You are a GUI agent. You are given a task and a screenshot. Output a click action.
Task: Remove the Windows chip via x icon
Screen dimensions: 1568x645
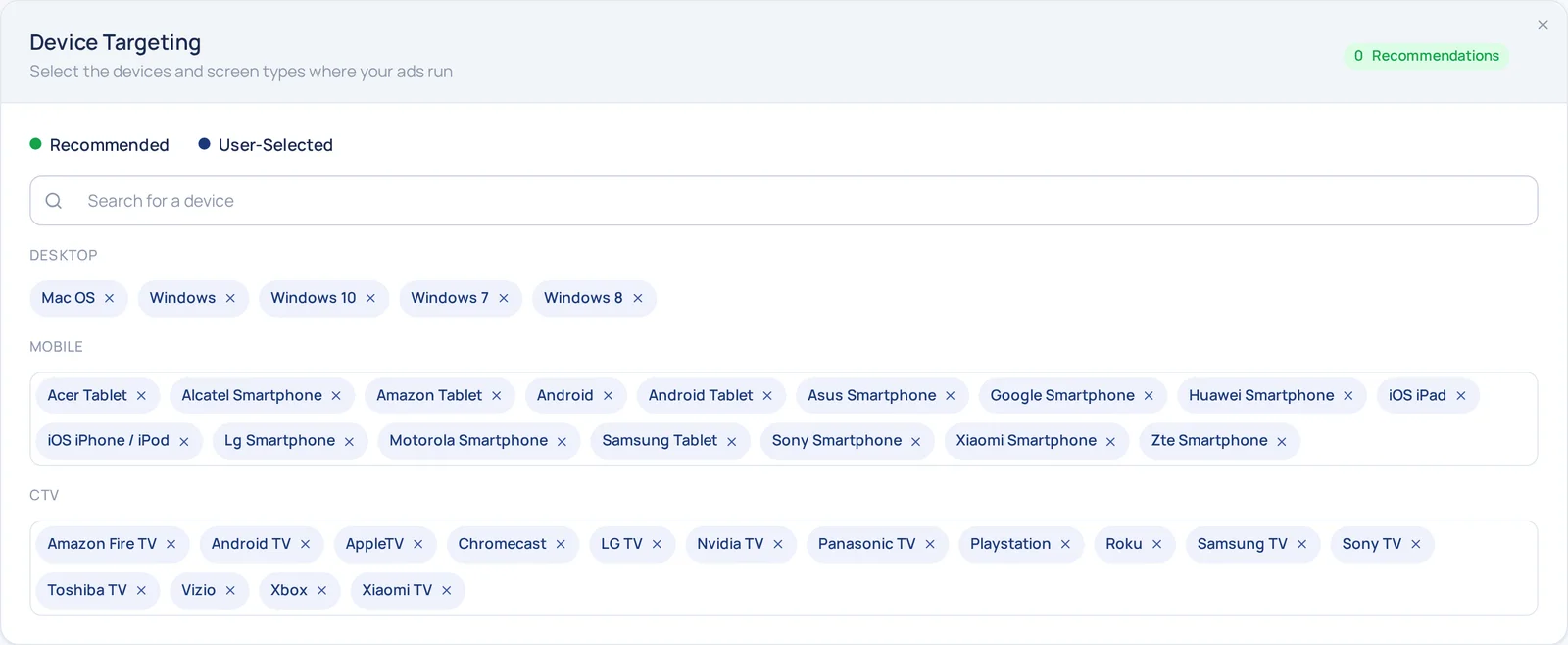click(x=230, y=298)
